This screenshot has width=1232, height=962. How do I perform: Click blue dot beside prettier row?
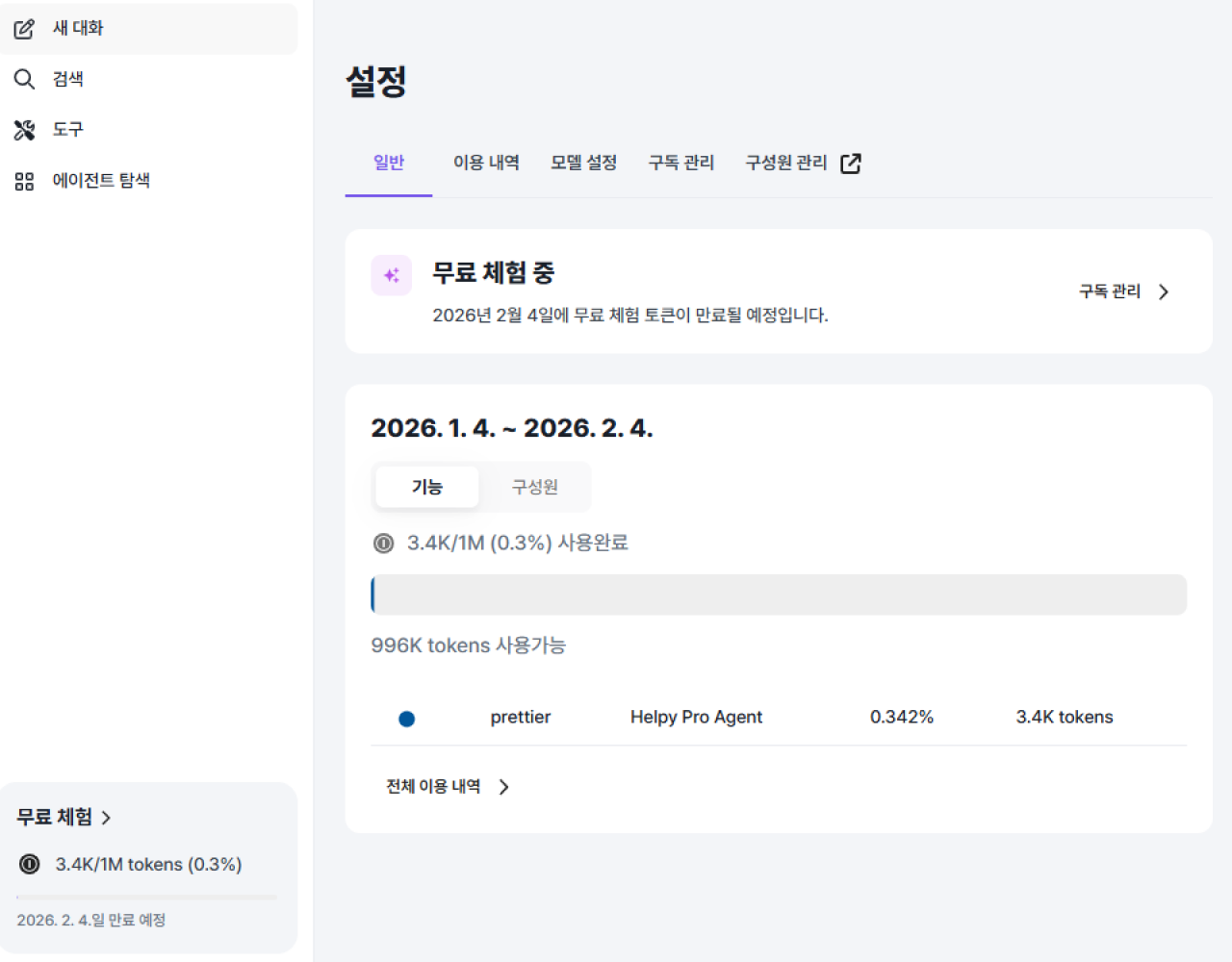(x=407, y=719)
